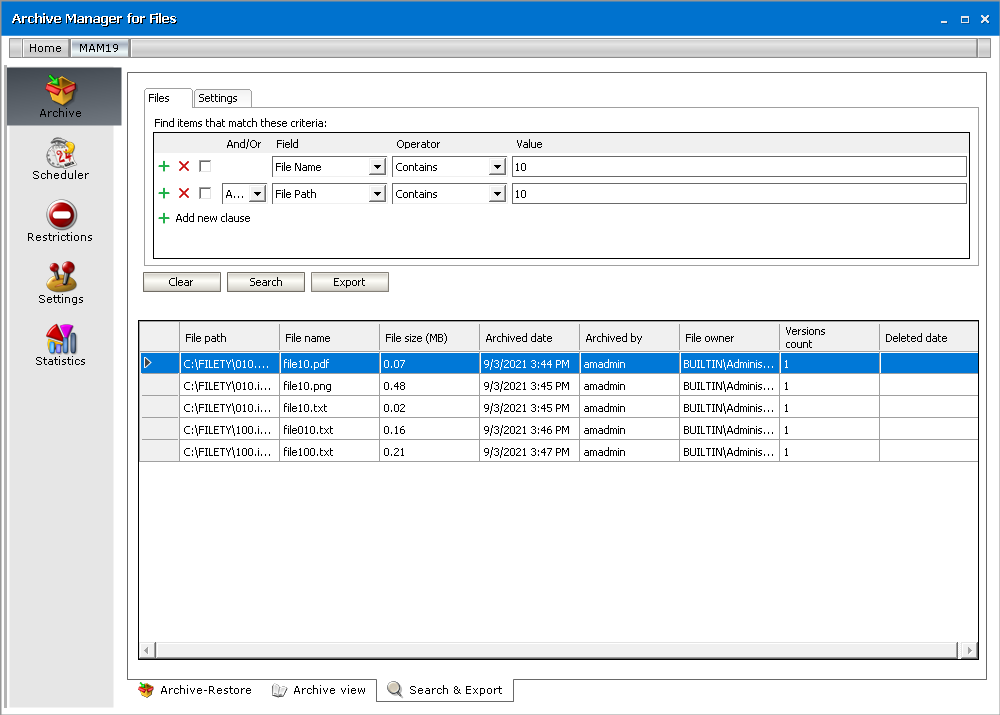Open the Restrictions sidebar icon
The height and width of the screenshot is (715, 1000).
[x=61, y=221]
